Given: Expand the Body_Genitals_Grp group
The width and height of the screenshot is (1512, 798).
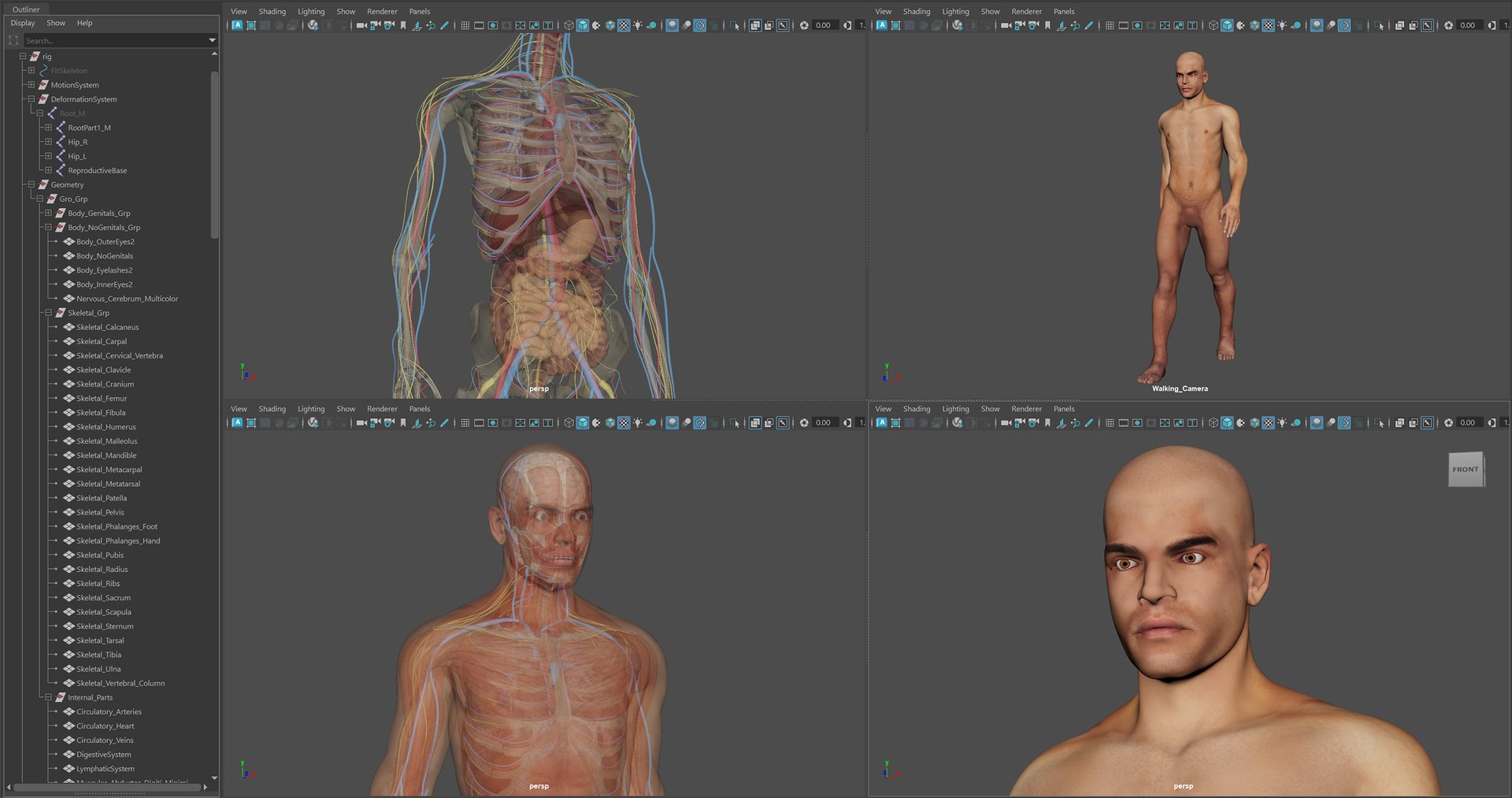Looking at the screenshot, I should point(48,213).
